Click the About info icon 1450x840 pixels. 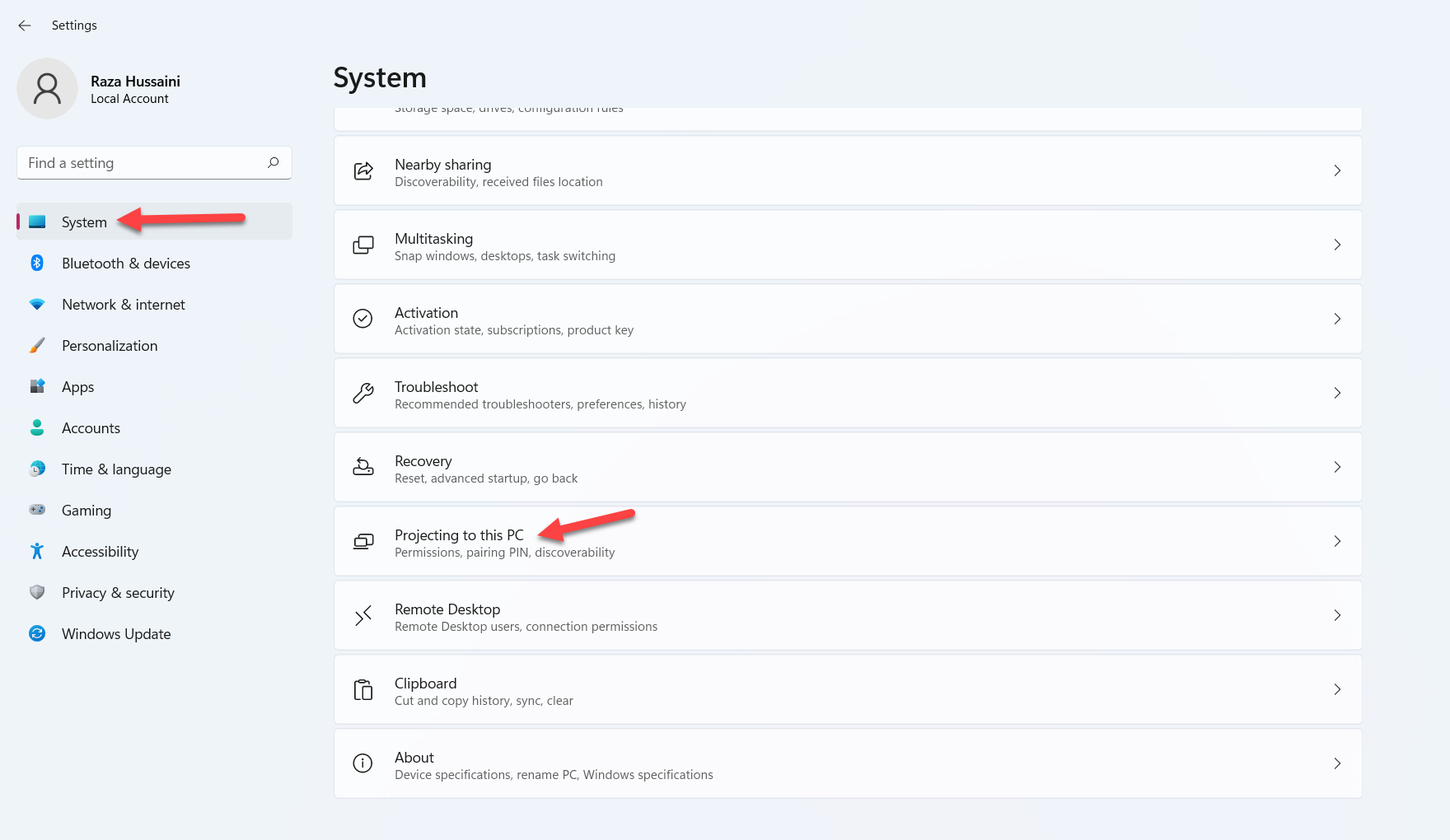[x=363, y=764]
